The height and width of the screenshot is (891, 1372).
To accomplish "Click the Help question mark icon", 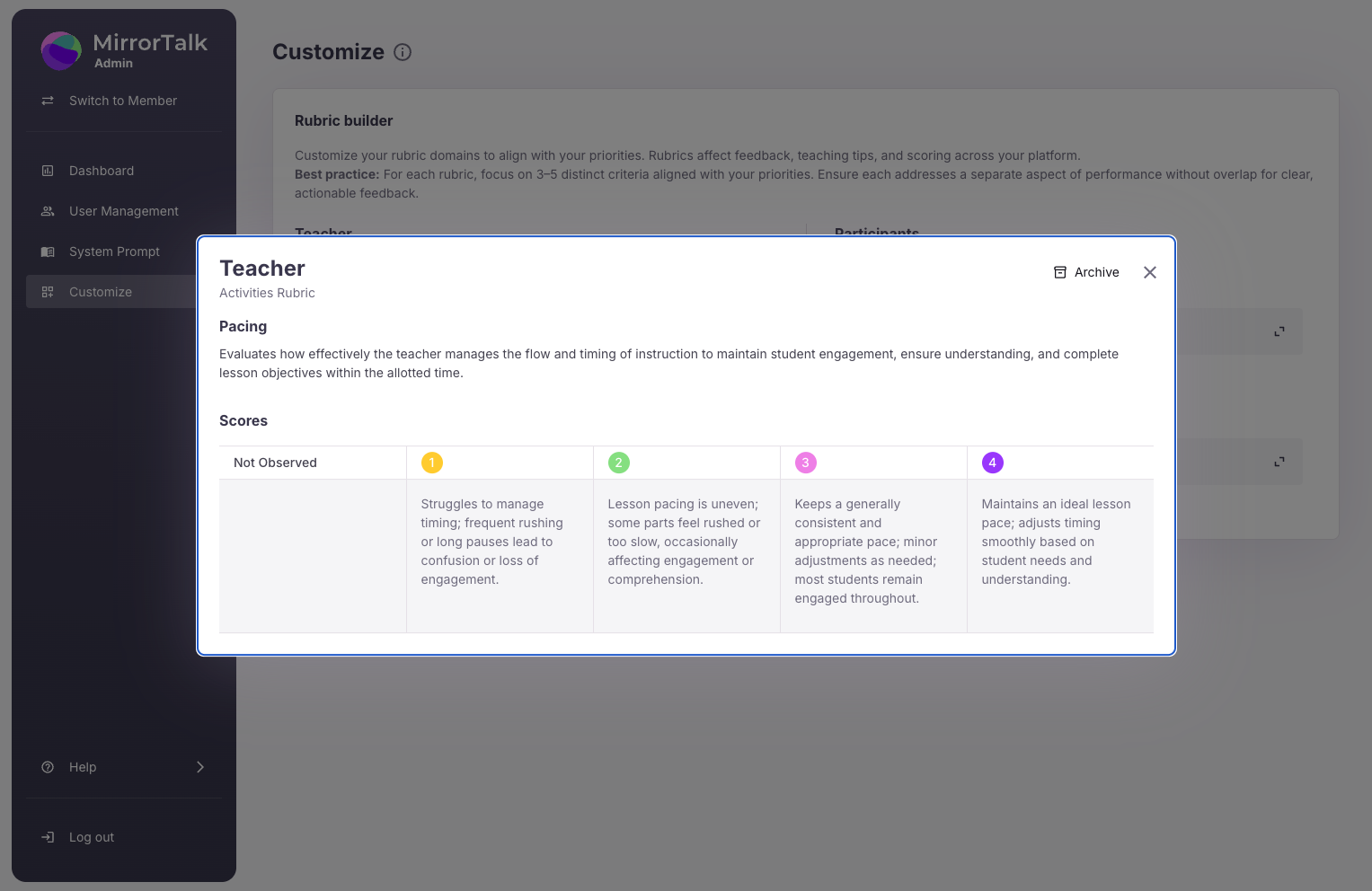I will coord(48,767).
